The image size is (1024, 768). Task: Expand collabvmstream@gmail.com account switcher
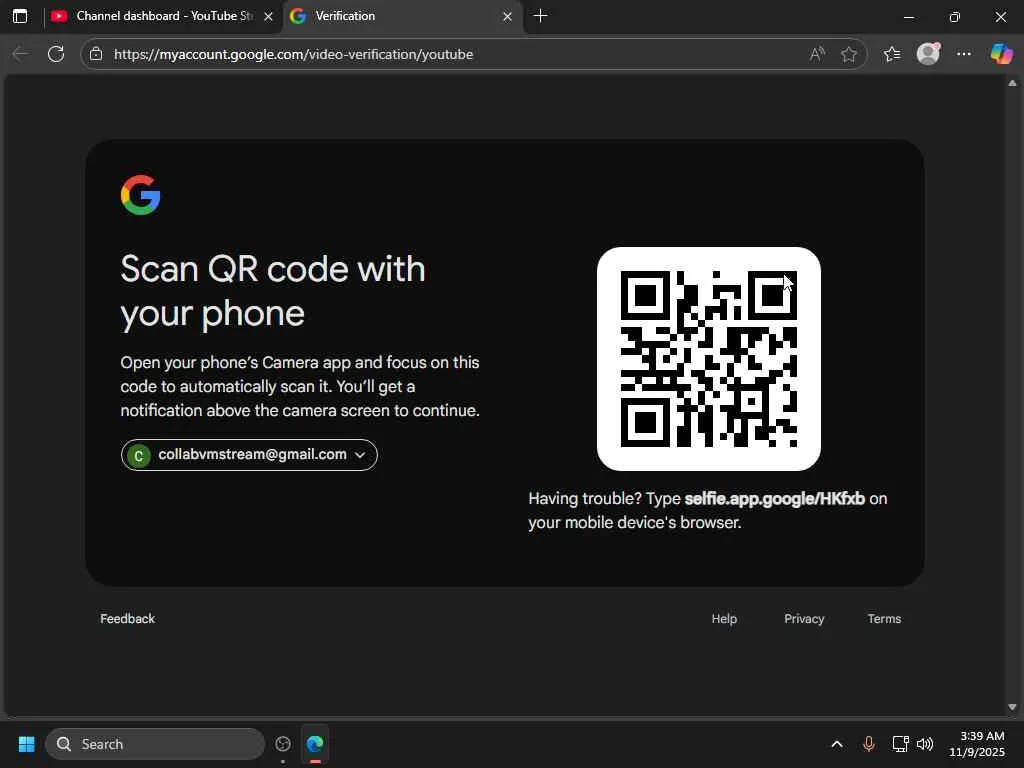(249, 455)
